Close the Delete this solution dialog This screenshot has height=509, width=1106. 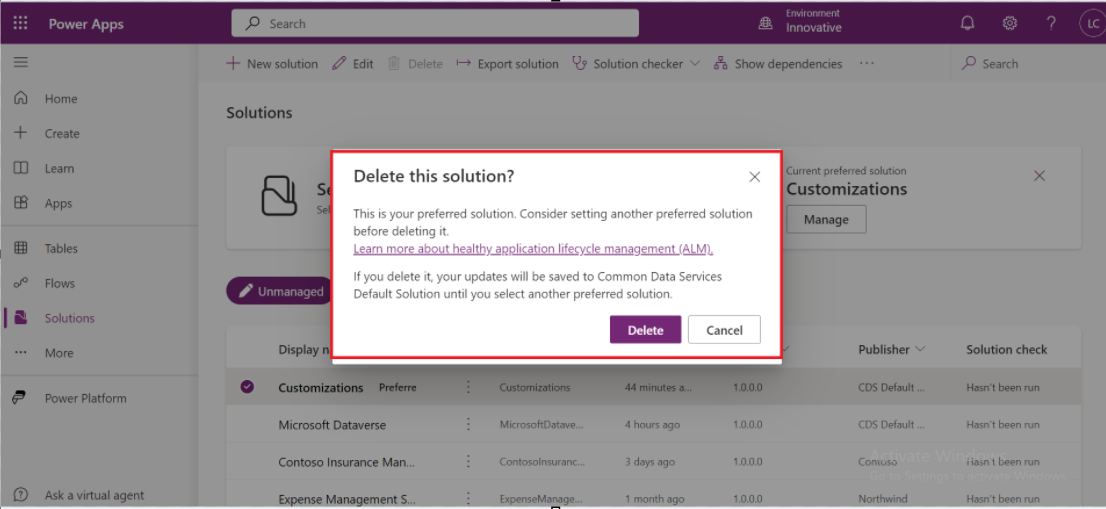755,177
